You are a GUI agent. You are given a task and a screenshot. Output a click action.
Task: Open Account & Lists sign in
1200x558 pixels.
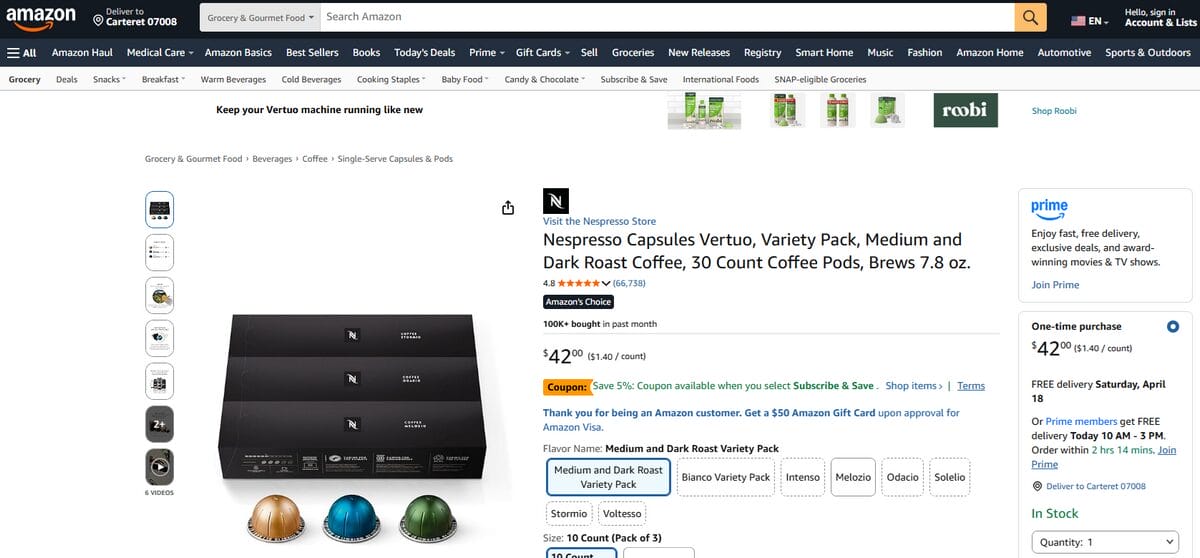1160,17
